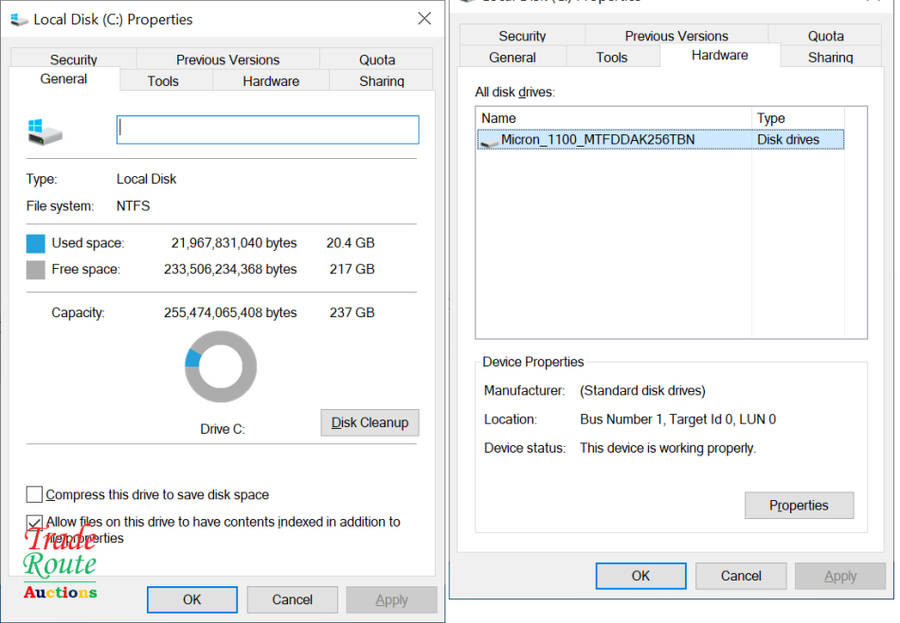The width and height of the screenshot is (900, 623).
Task: Click the drive icon in title bar
Action: (x=18, y=19)
